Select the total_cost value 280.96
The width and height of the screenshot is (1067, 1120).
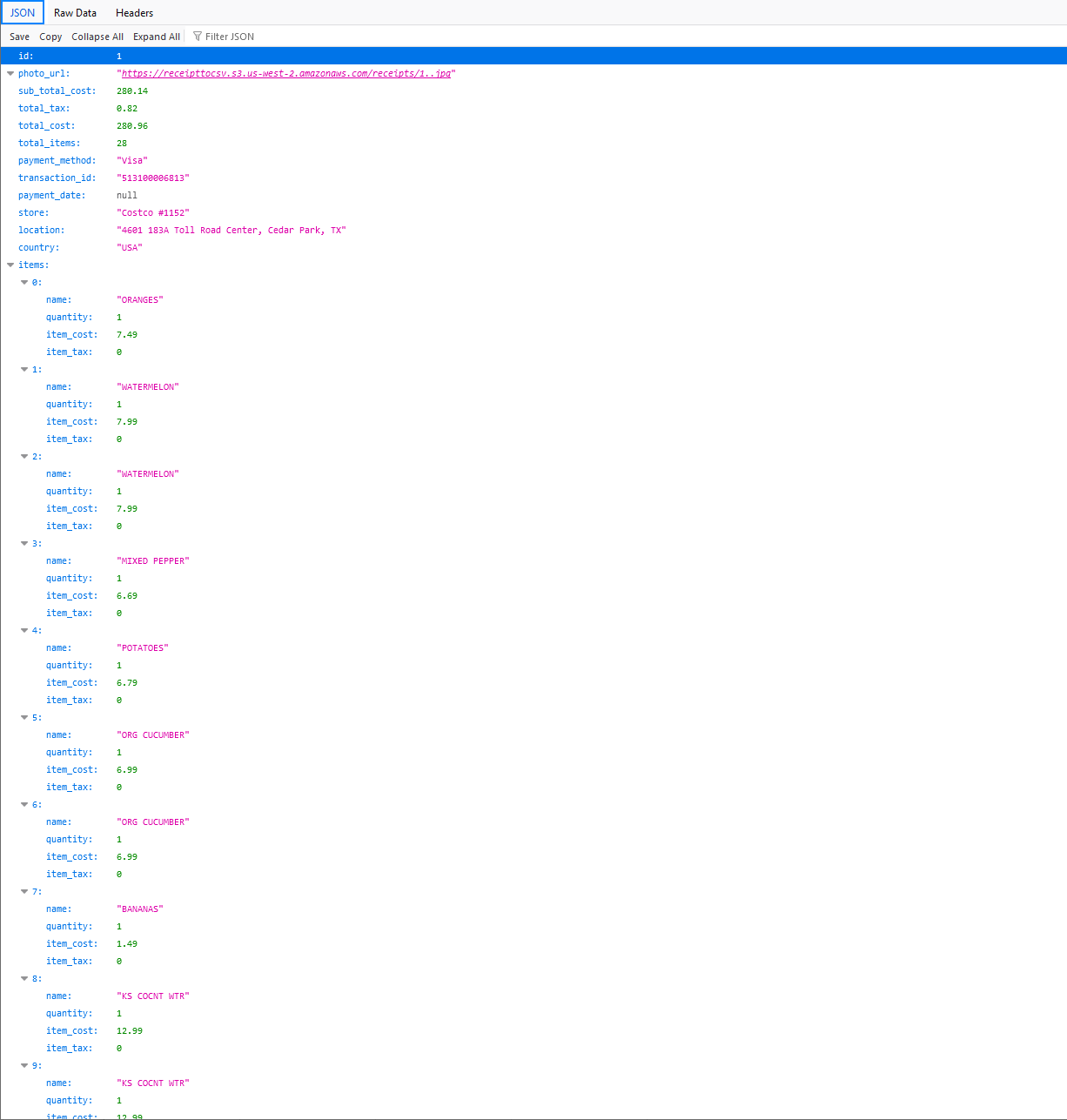pyautogui.click(x=132, y=126)
